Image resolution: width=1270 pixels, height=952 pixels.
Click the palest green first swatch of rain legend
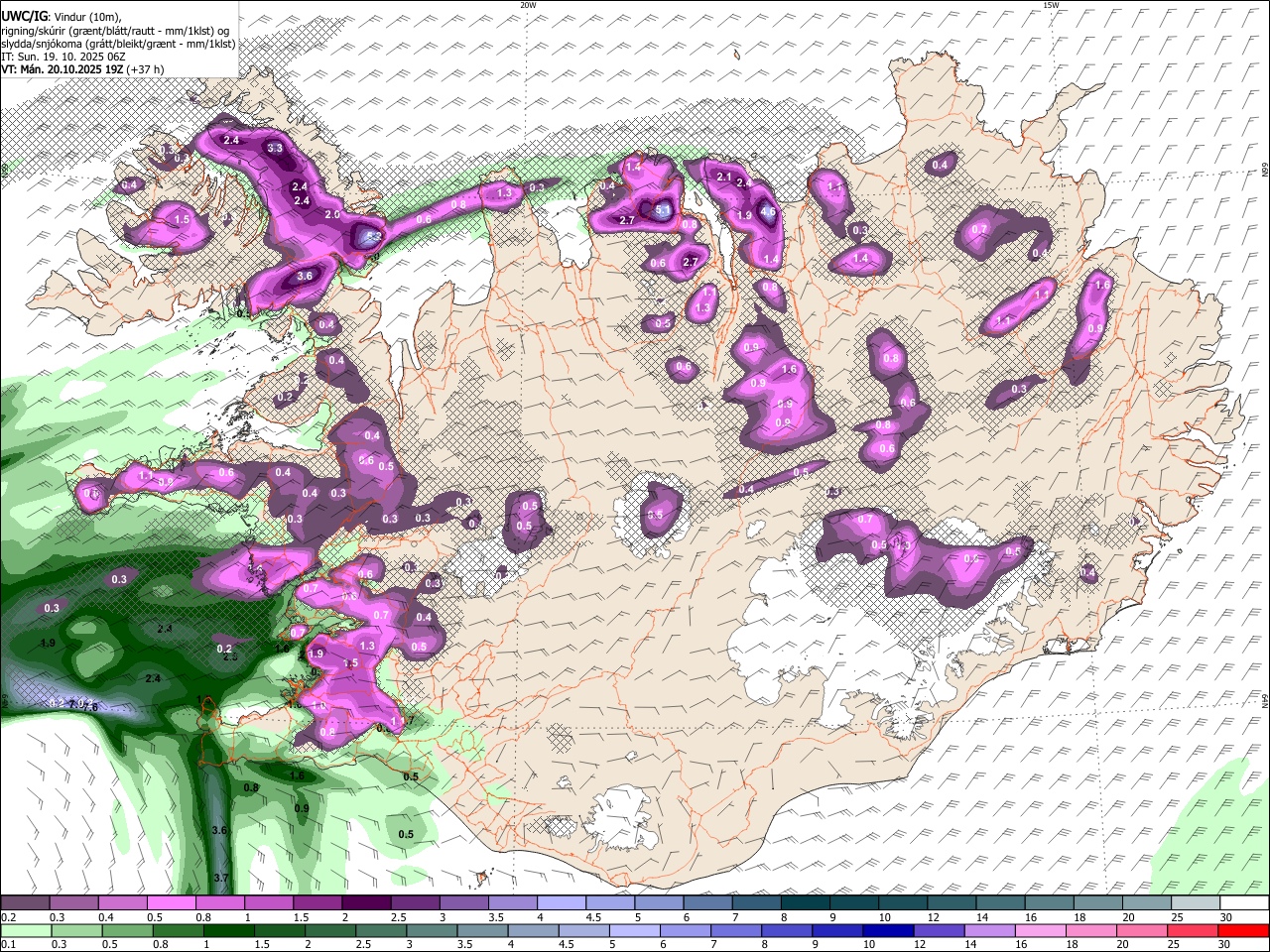(25, 930)
